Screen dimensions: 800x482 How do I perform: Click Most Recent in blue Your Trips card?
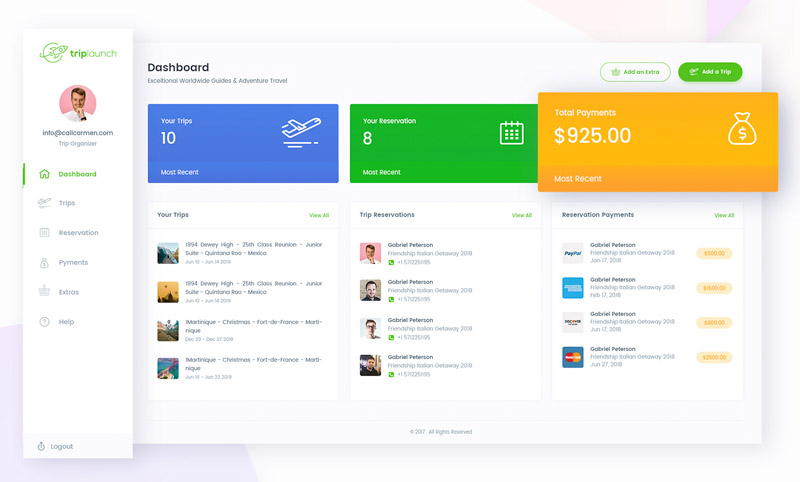(x=180, y=172)
